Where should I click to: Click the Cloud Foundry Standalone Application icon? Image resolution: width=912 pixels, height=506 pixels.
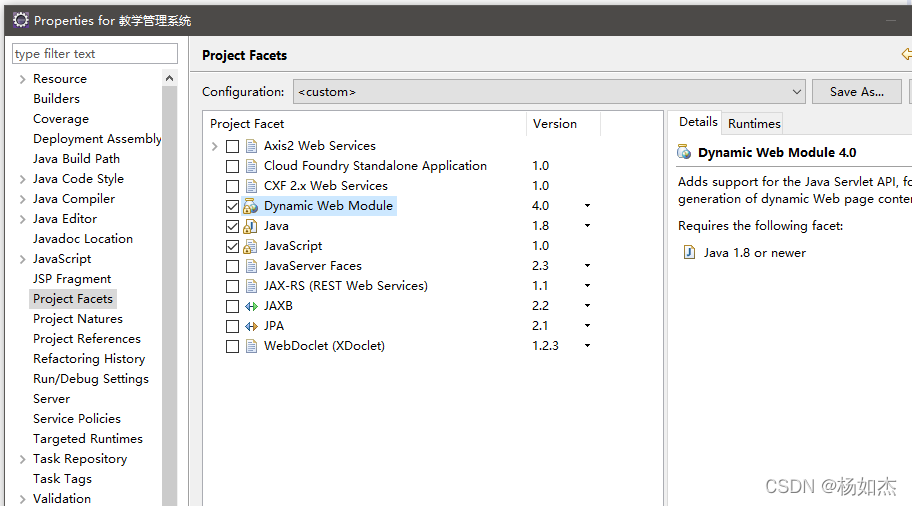(x=251, y=166)
